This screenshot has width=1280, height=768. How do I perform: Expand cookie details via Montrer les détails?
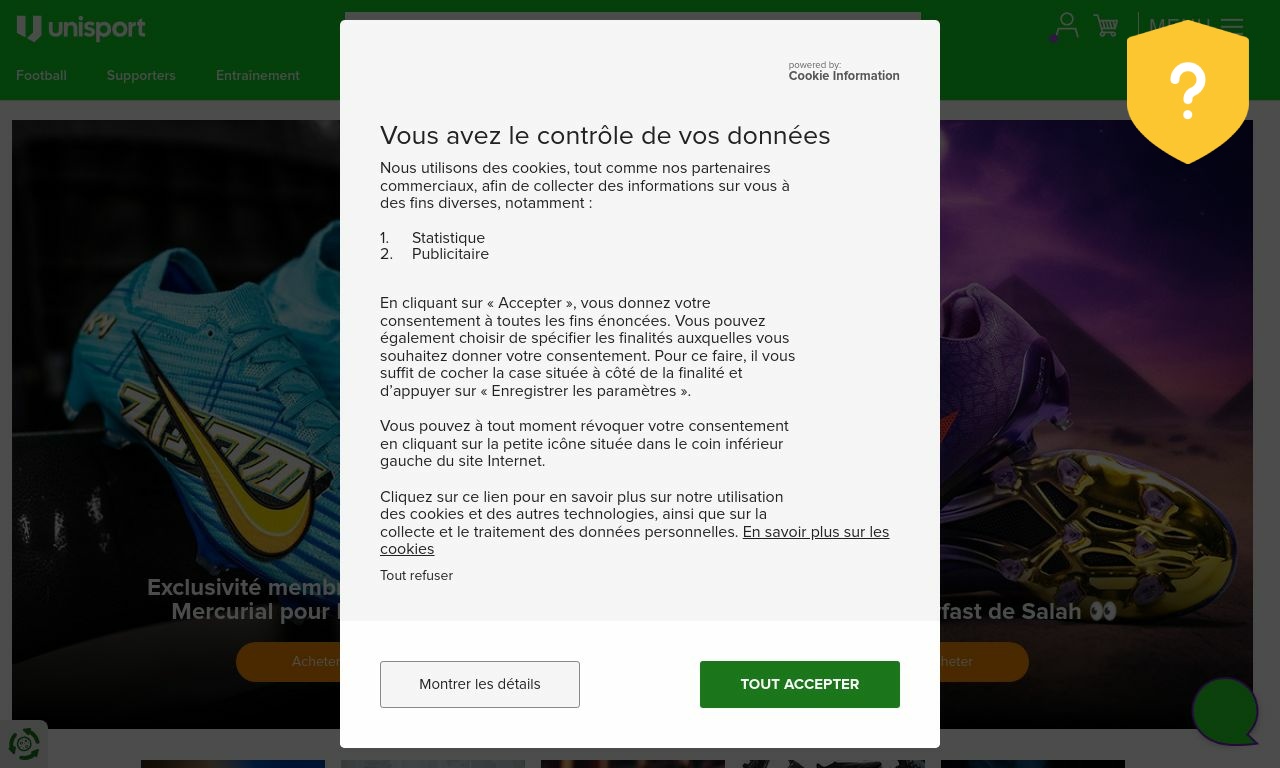pos(480,684)
